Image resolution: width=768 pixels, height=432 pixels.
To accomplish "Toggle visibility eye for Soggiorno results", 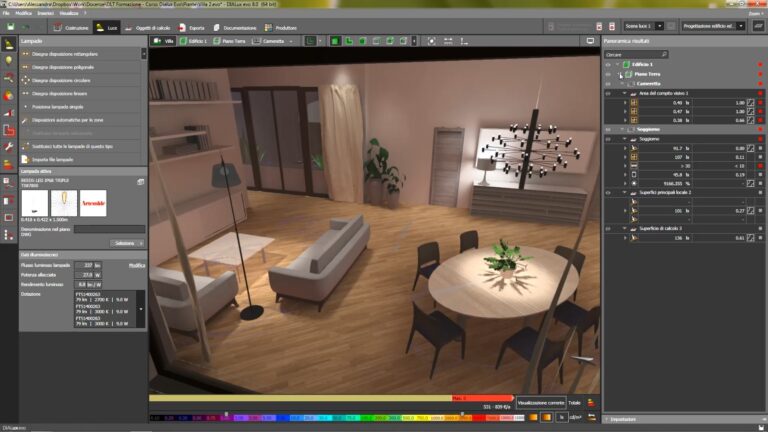I will coord(608,129).
